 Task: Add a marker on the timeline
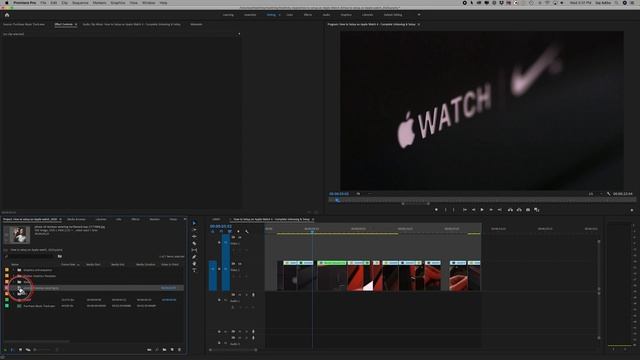coord(238,232)
